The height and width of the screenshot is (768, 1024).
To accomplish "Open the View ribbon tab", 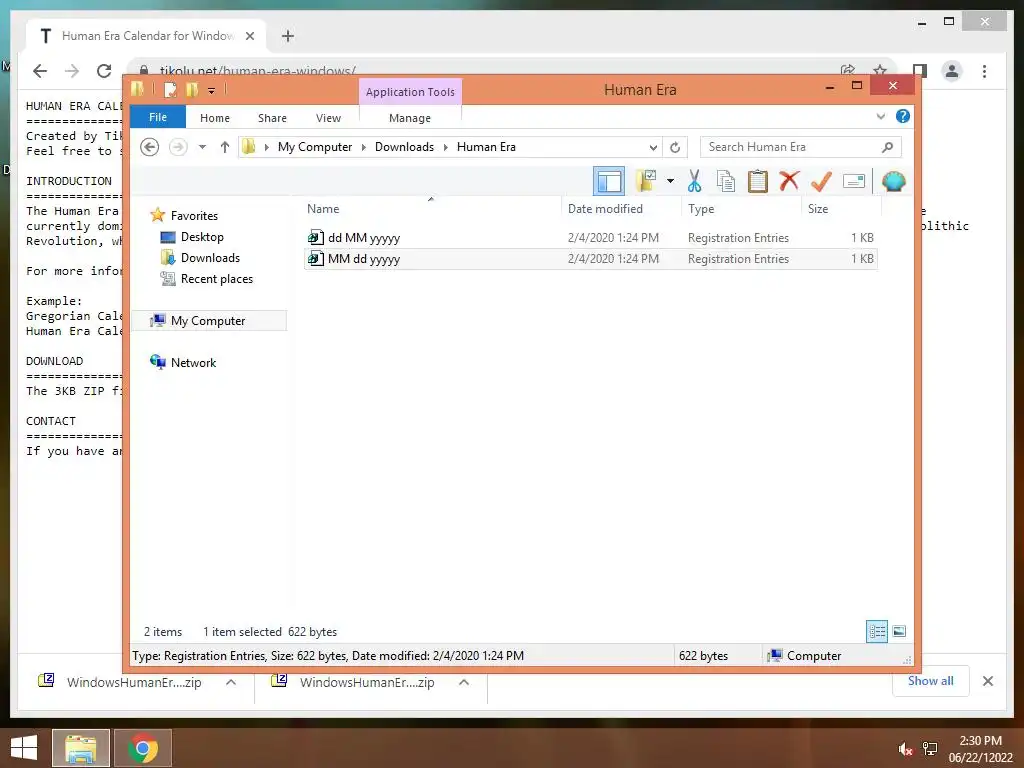I will tap(328, 118).
